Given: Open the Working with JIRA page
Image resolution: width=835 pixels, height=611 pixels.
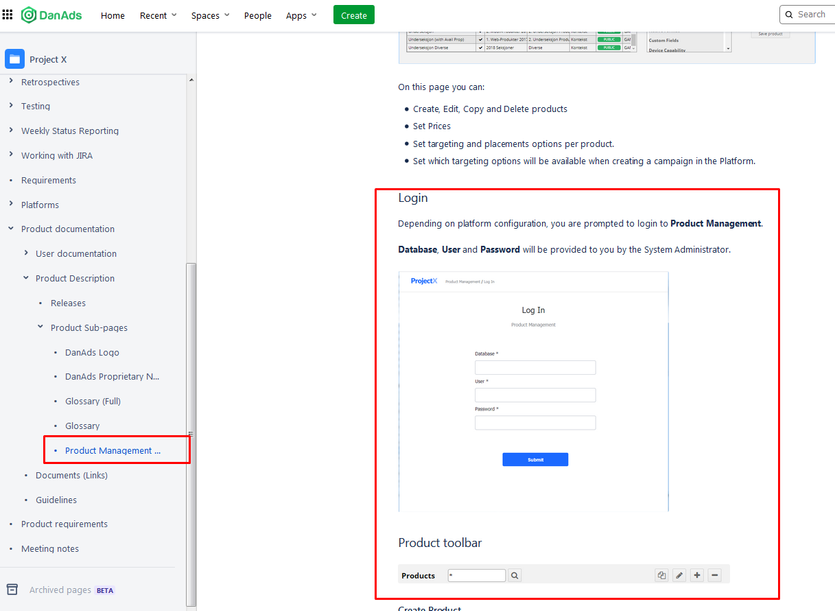Looking at the screenshot, I should (57, 156).
